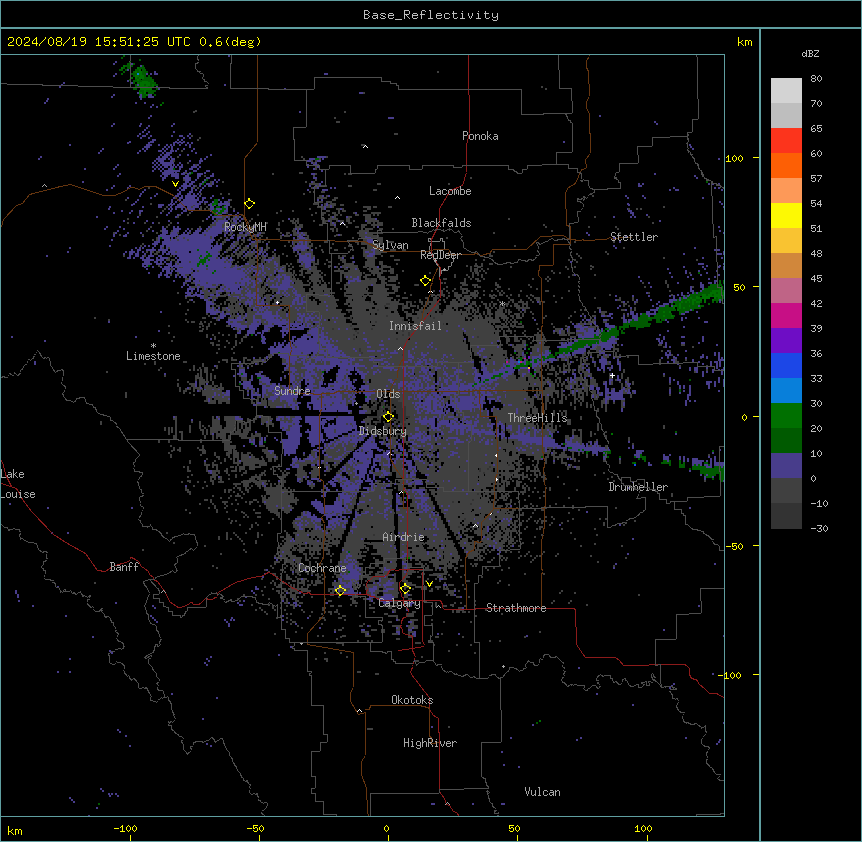The width and height of the screenshot is (862, 842).
Task: Click the ThreeHills label
Action: click(x=537, y=418)
